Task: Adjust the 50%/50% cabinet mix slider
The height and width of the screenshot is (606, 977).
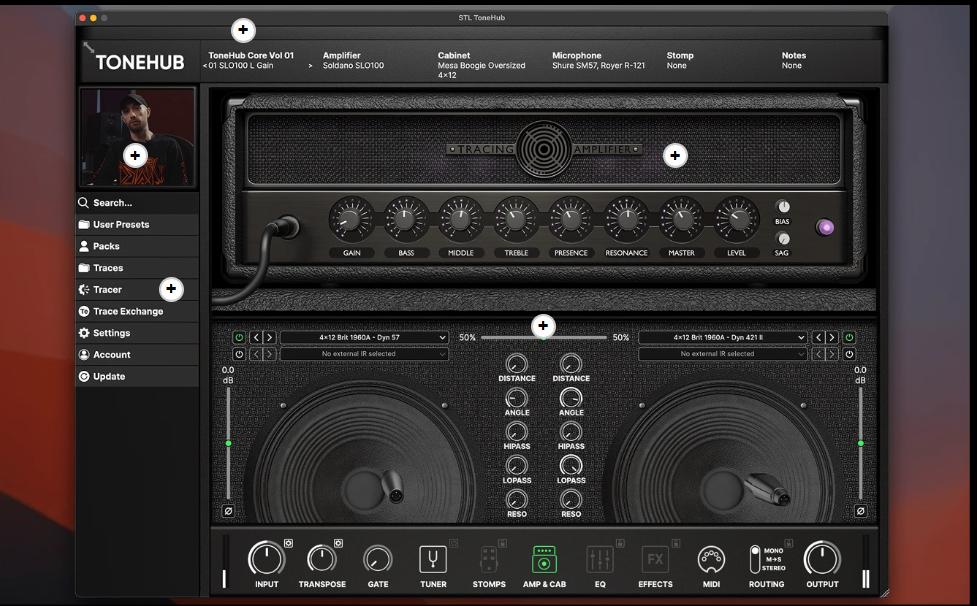Action: [543, 338]
